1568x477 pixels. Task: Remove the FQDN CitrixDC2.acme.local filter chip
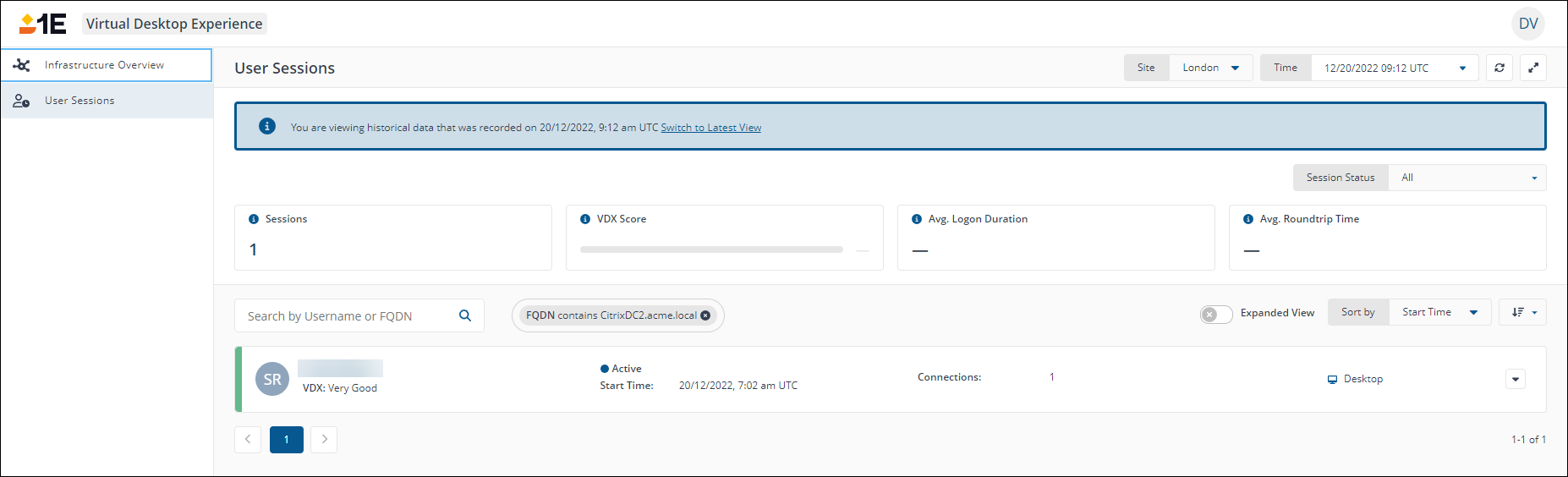click(x=705, y=315)
